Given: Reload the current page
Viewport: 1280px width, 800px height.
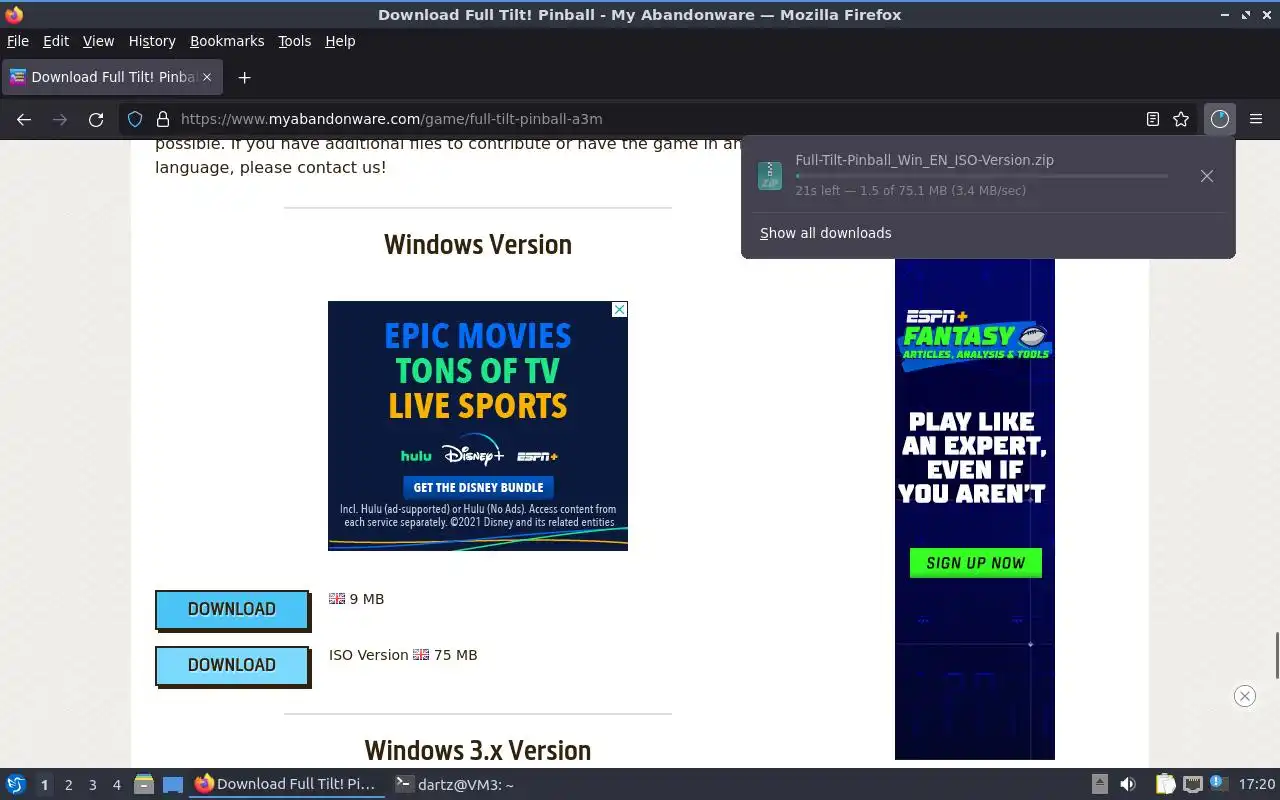Looking at the screenshot, I should tap(96, 119).
